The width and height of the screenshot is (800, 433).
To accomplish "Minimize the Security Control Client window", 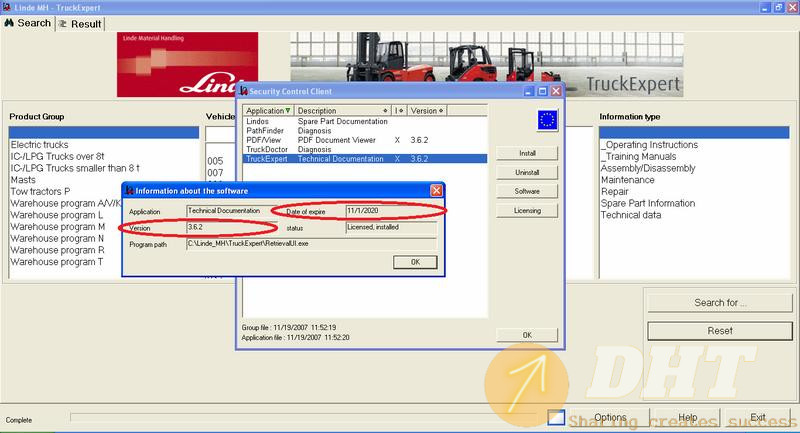I will [x=529, y=91].
